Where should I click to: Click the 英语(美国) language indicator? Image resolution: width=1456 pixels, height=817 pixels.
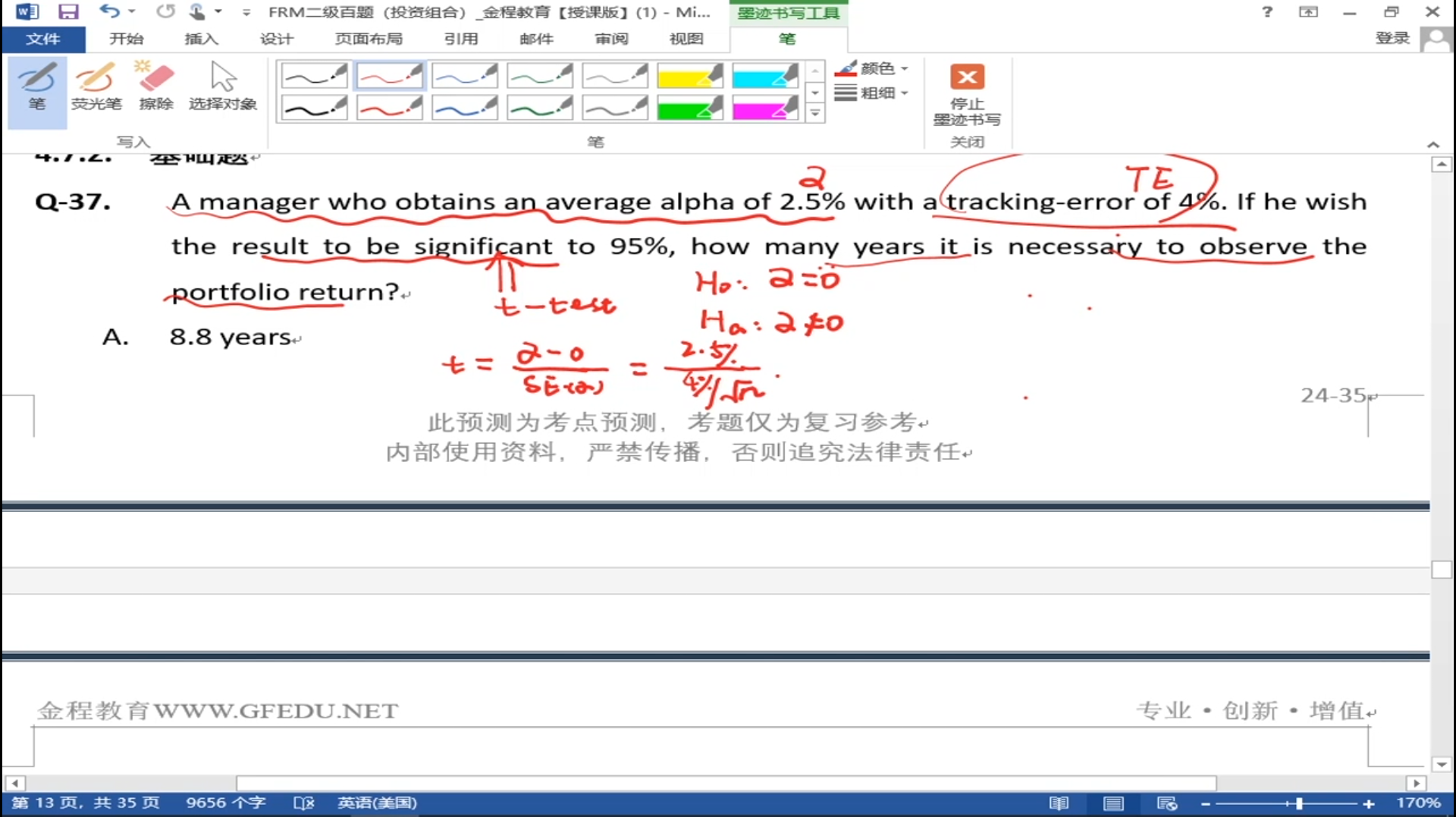(377, 803)
